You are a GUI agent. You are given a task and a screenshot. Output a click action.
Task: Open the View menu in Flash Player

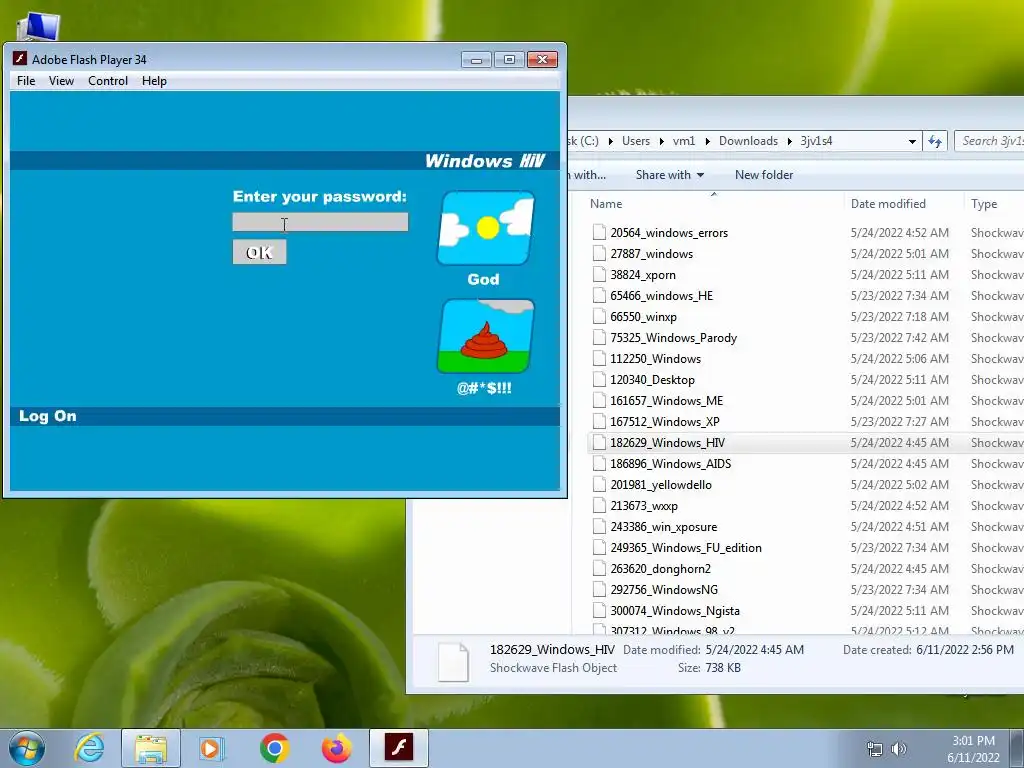pos(61,81)
